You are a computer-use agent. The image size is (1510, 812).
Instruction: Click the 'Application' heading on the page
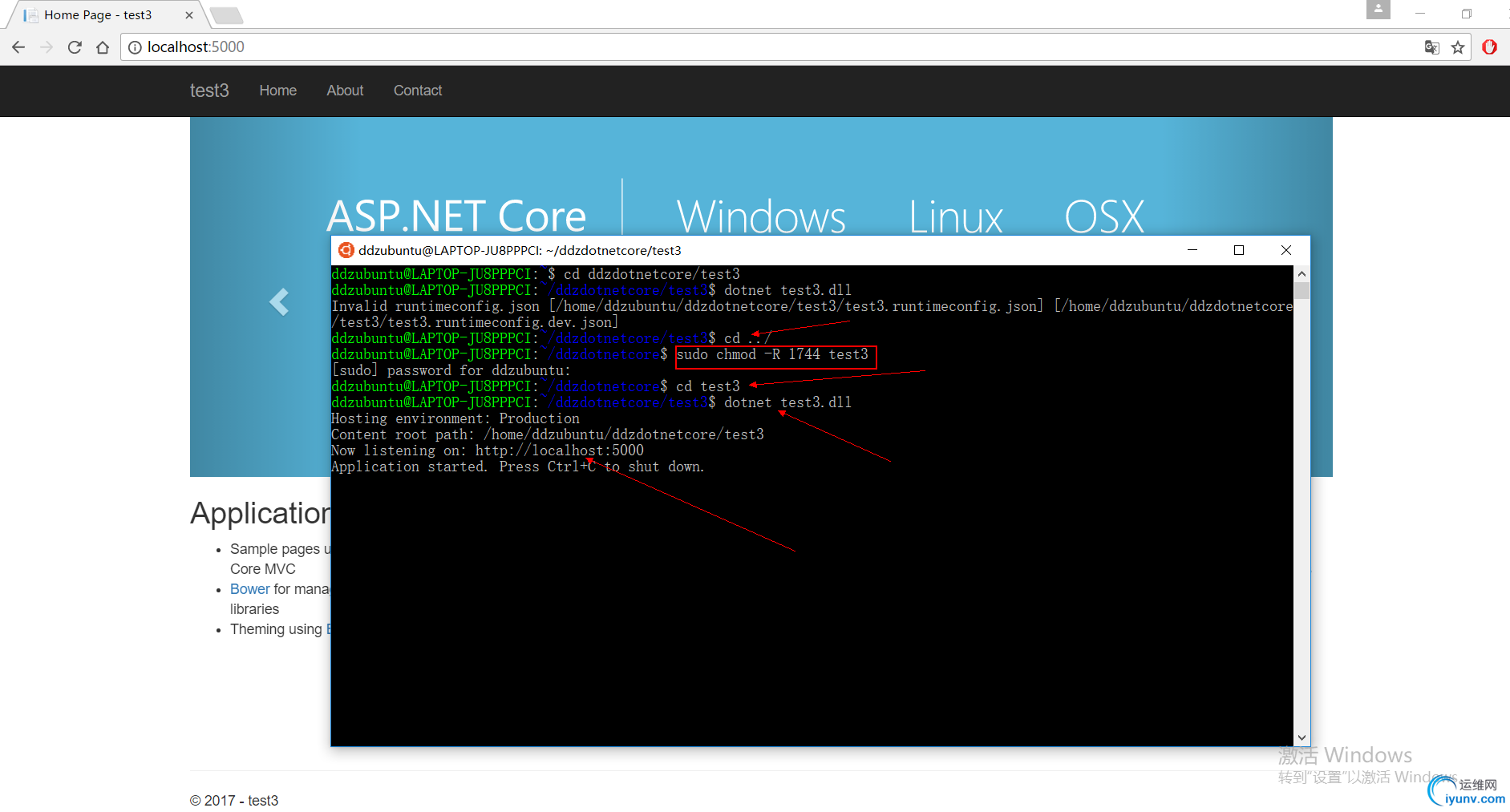pos(261,514)
